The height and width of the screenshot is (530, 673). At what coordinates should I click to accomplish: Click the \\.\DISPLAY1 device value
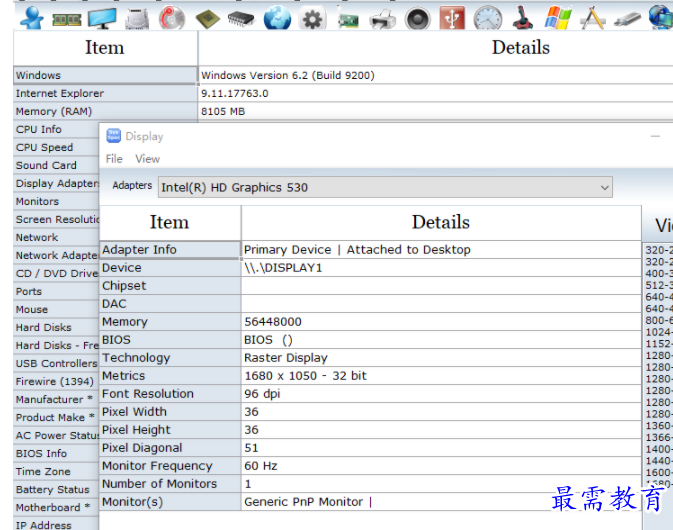[x=441, y=268]
